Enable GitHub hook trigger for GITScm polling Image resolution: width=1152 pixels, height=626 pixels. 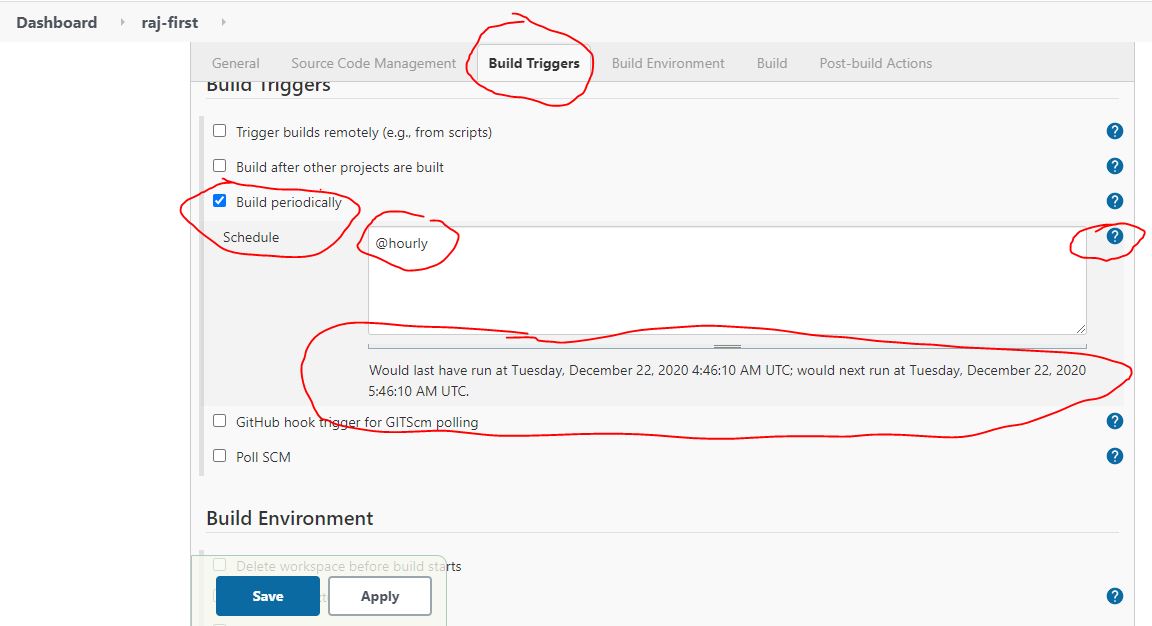click(x=220, y=421)
